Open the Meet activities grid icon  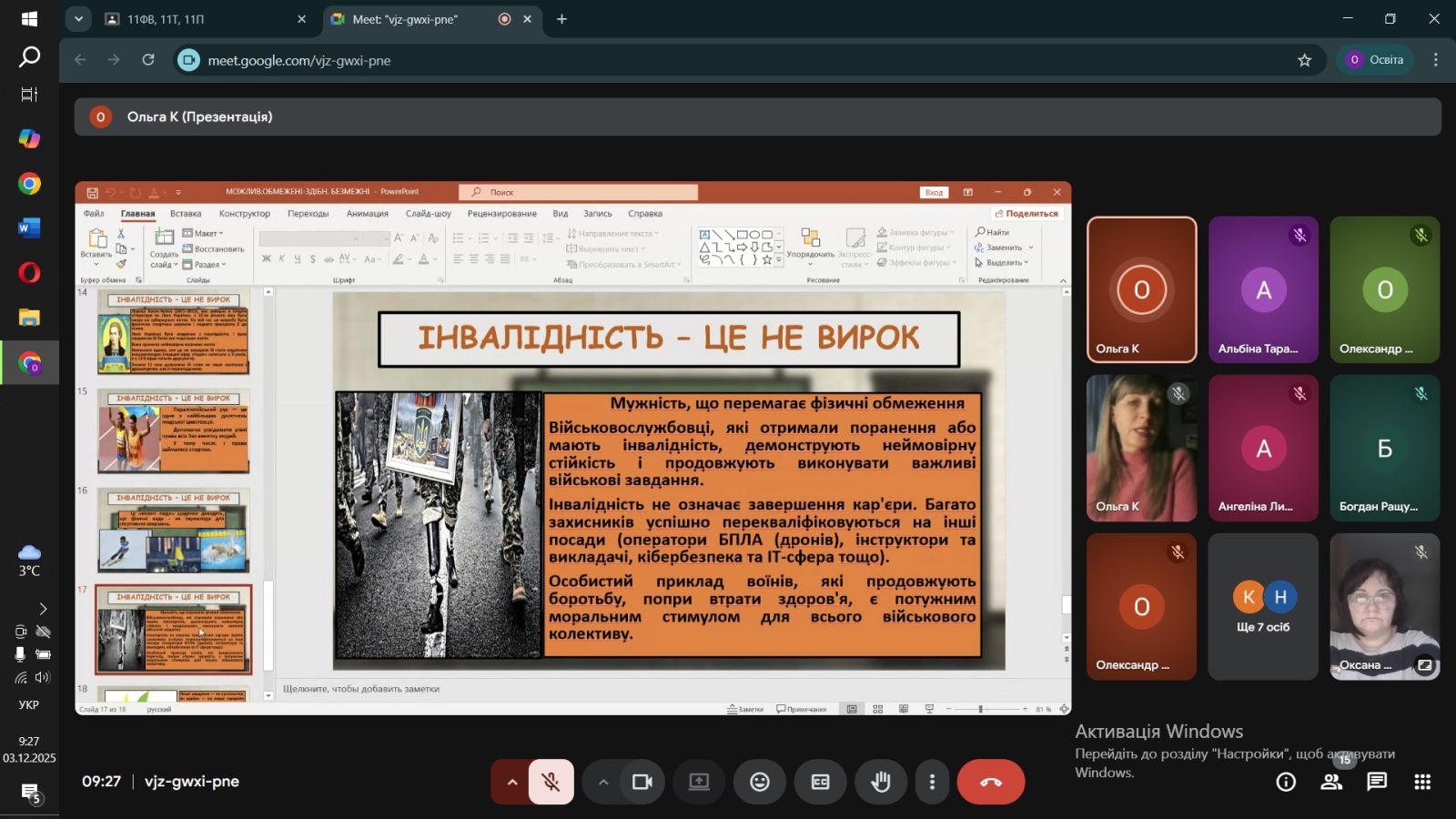pos(1422,782)
